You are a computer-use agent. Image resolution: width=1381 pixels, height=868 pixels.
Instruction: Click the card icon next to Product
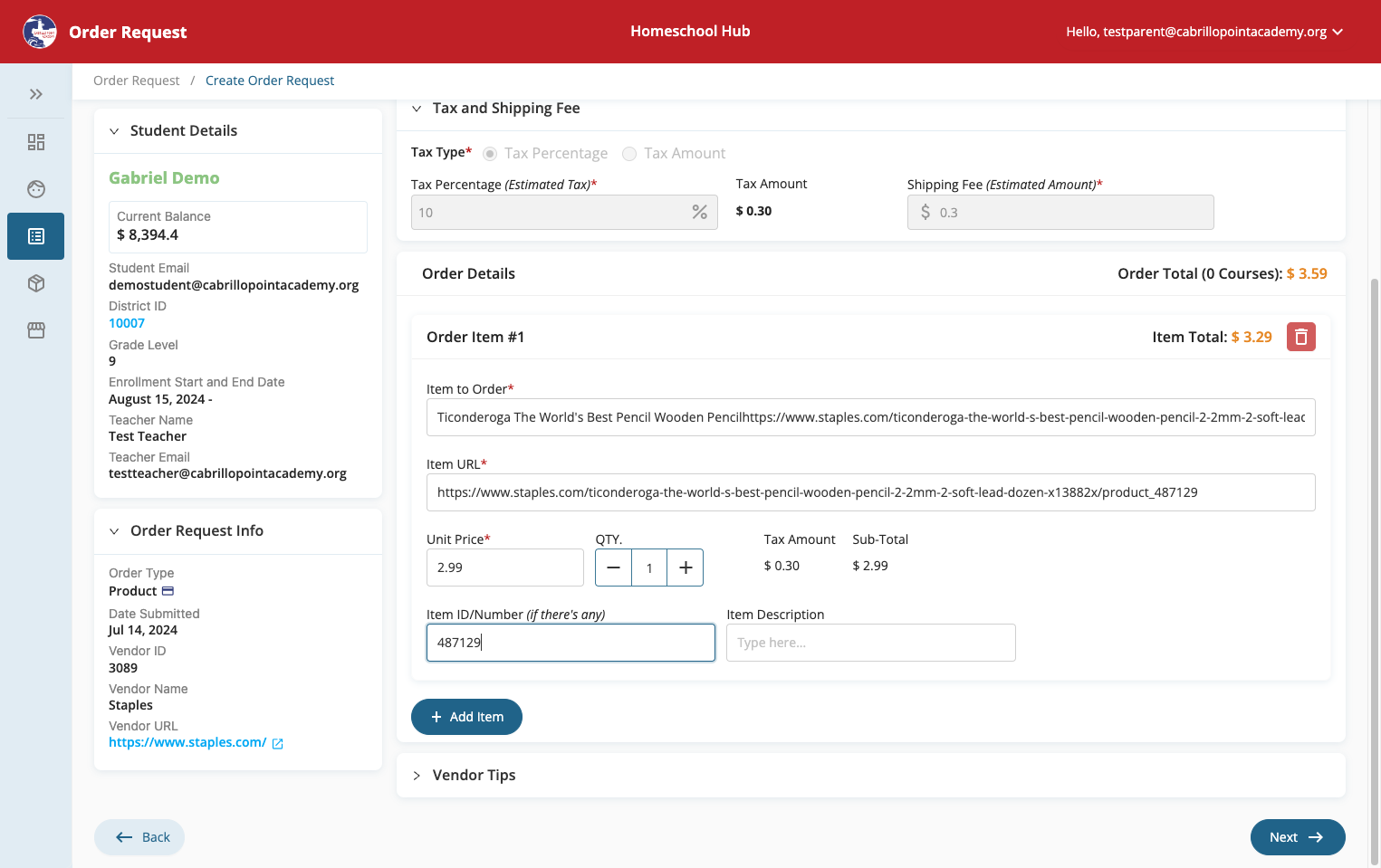click(168, 591)
